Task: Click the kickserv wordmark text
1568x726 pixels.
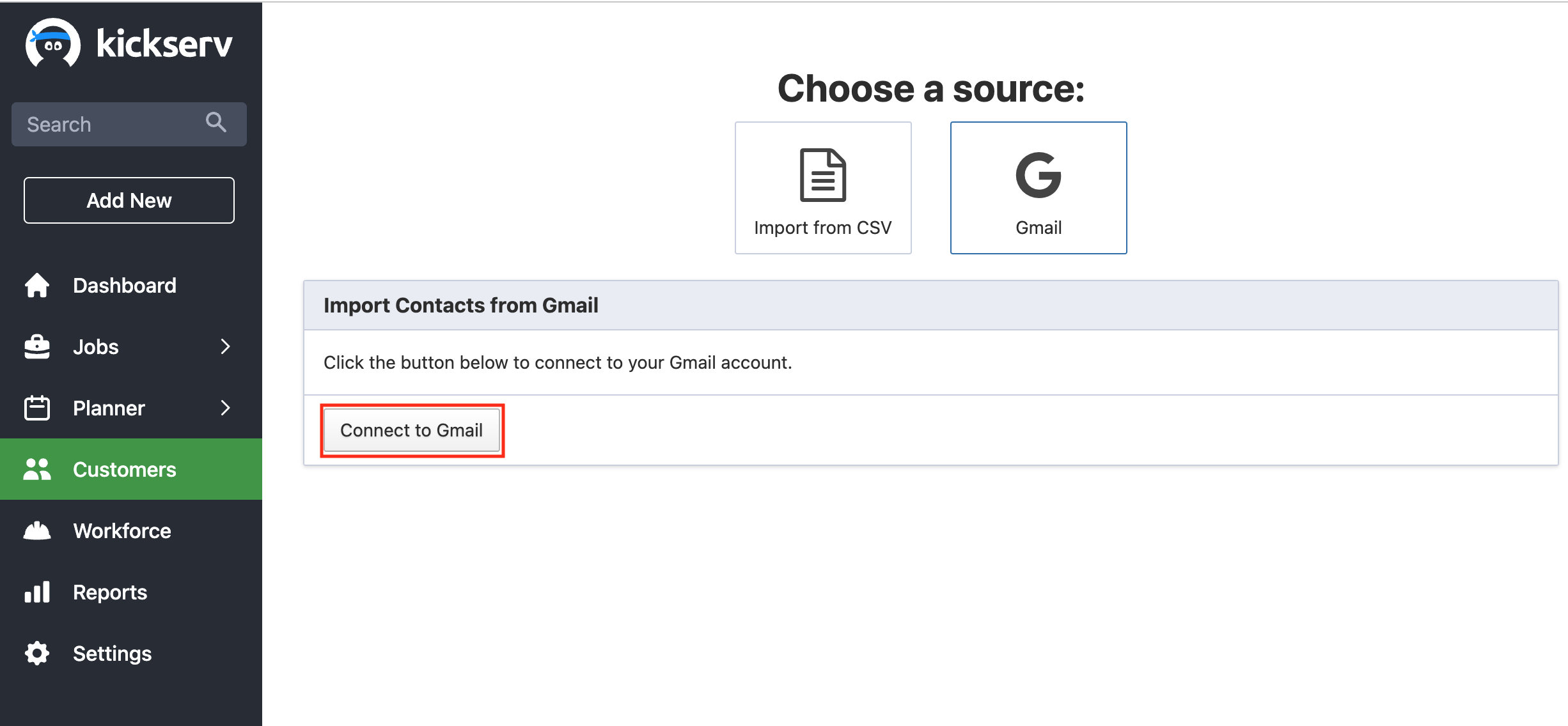Action: pos(164,43)
